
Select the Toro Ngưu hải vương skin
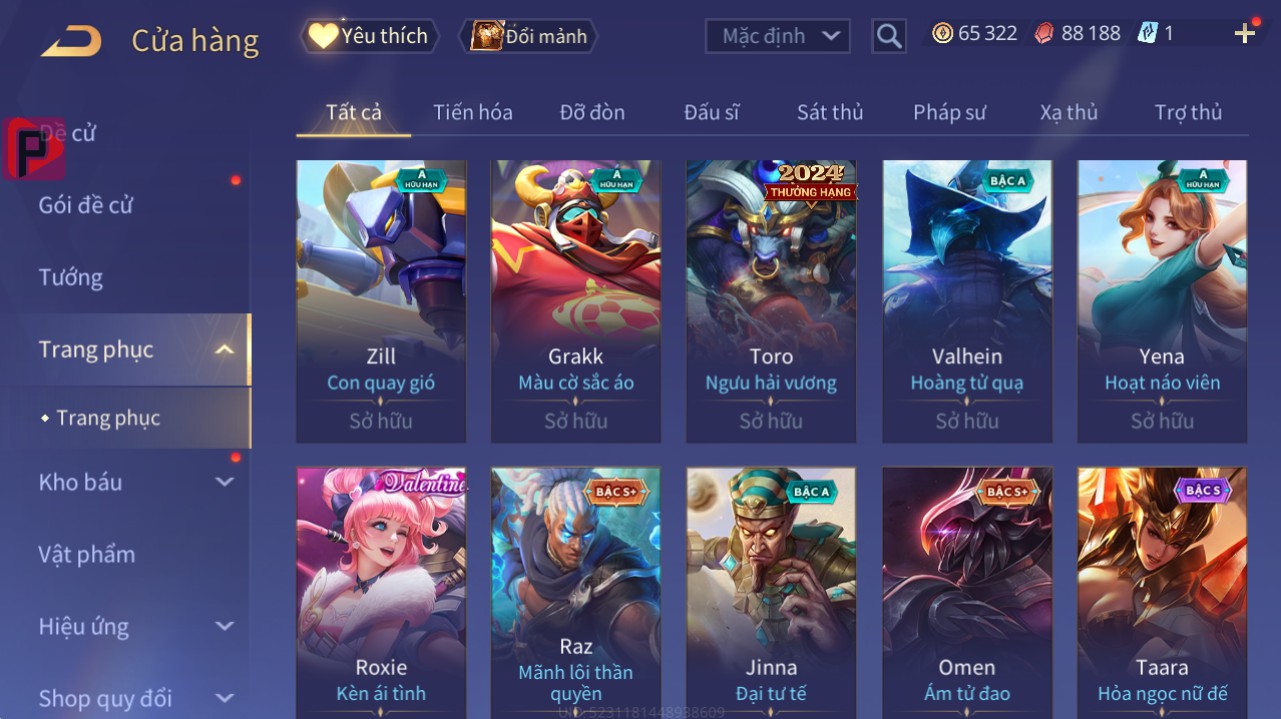771,301
